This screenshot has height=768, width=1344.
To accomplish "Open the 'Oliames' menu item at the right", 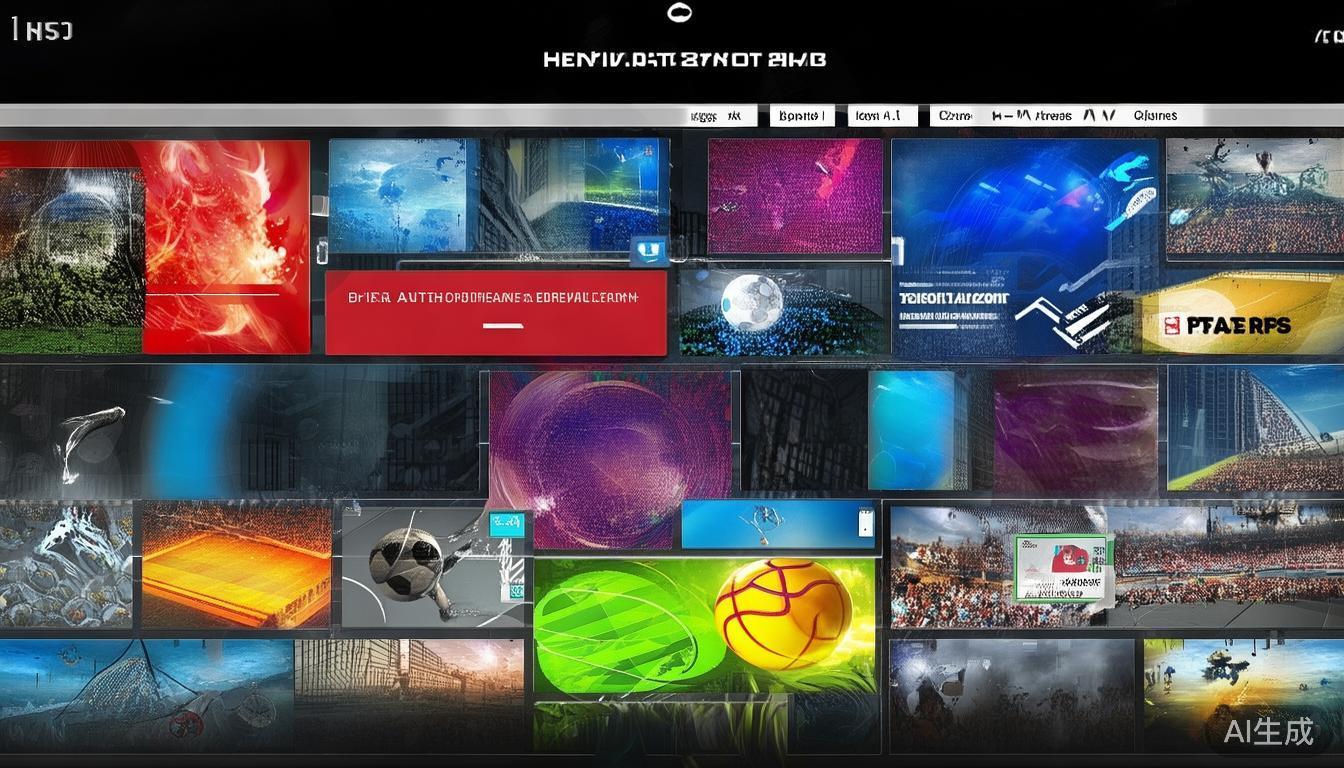I will click(1155, 116).
